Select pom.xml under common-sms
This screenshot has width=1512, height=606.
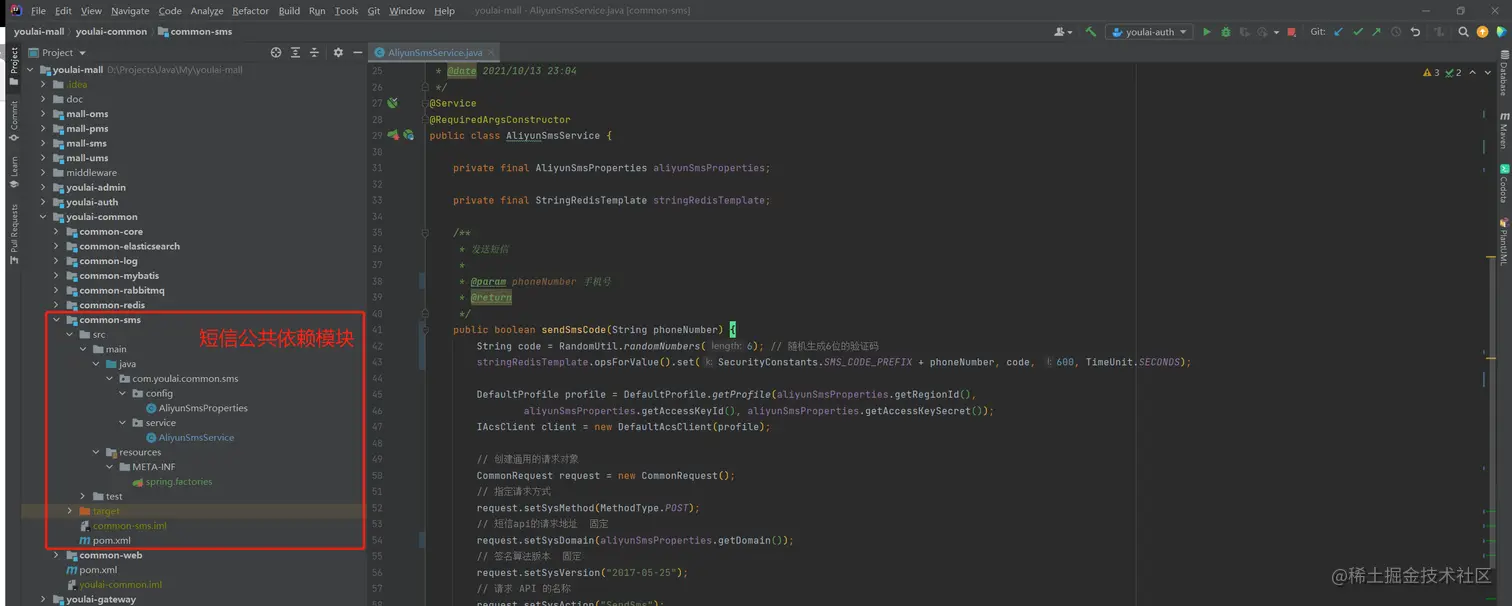112,540
